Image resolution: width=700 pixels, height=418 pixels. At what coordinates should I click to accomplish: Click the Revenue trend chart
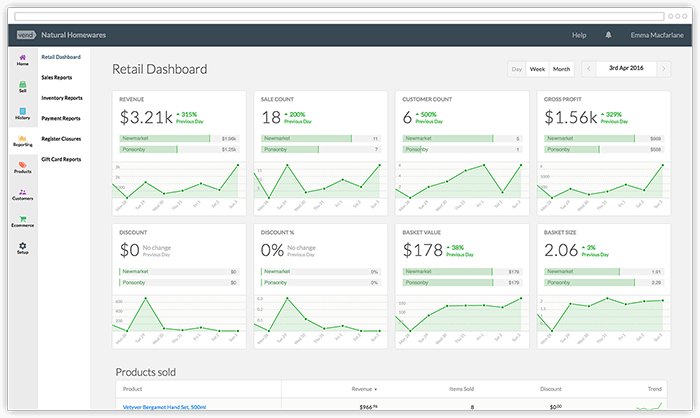click(x=179, y=186)
